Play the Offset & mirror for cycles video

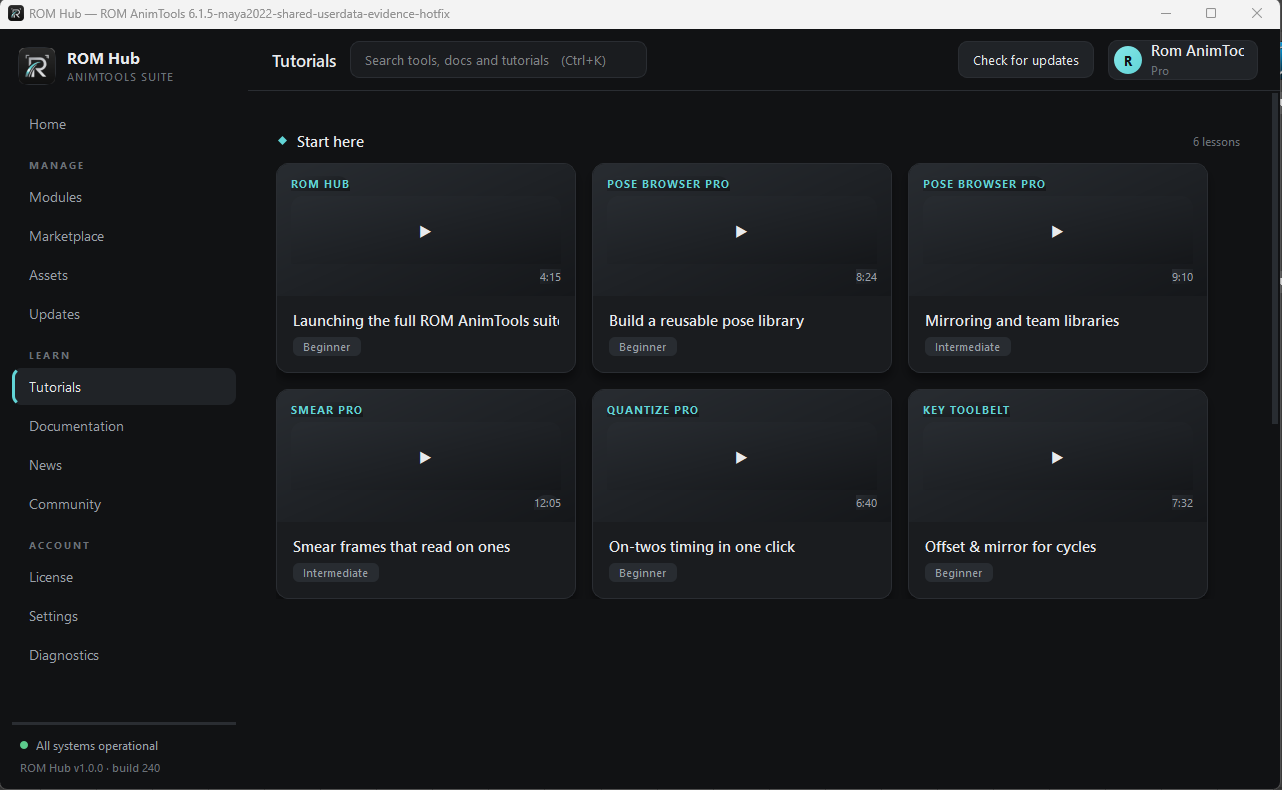(1057, 457)
